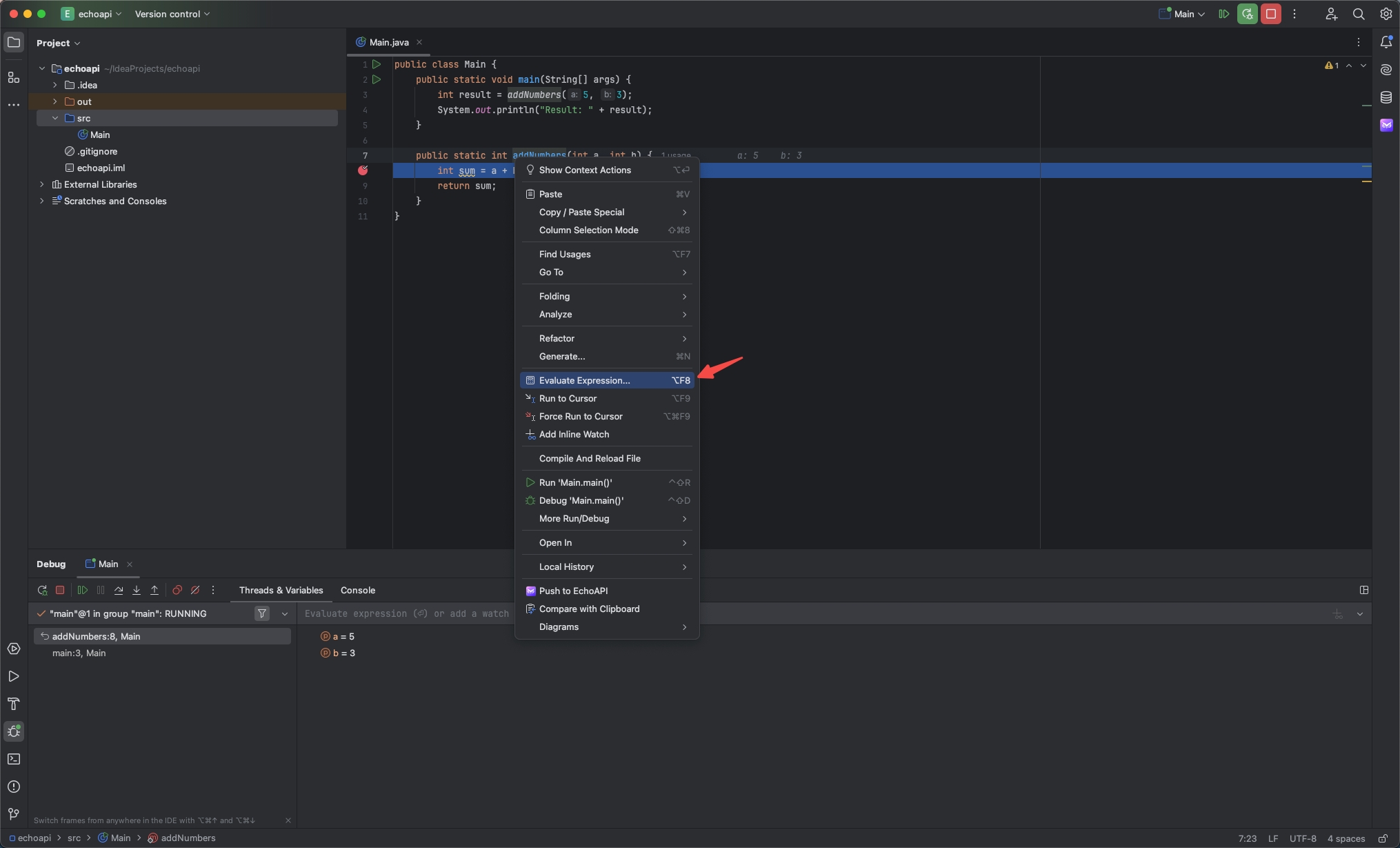Open Notifications bell icon
Screen dimensions: 1400x848
point(1386,42)
